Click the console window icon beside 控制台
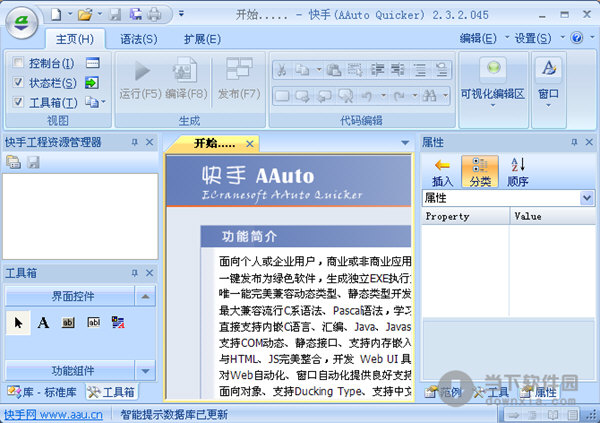600x423 pixels. [93, 62]
